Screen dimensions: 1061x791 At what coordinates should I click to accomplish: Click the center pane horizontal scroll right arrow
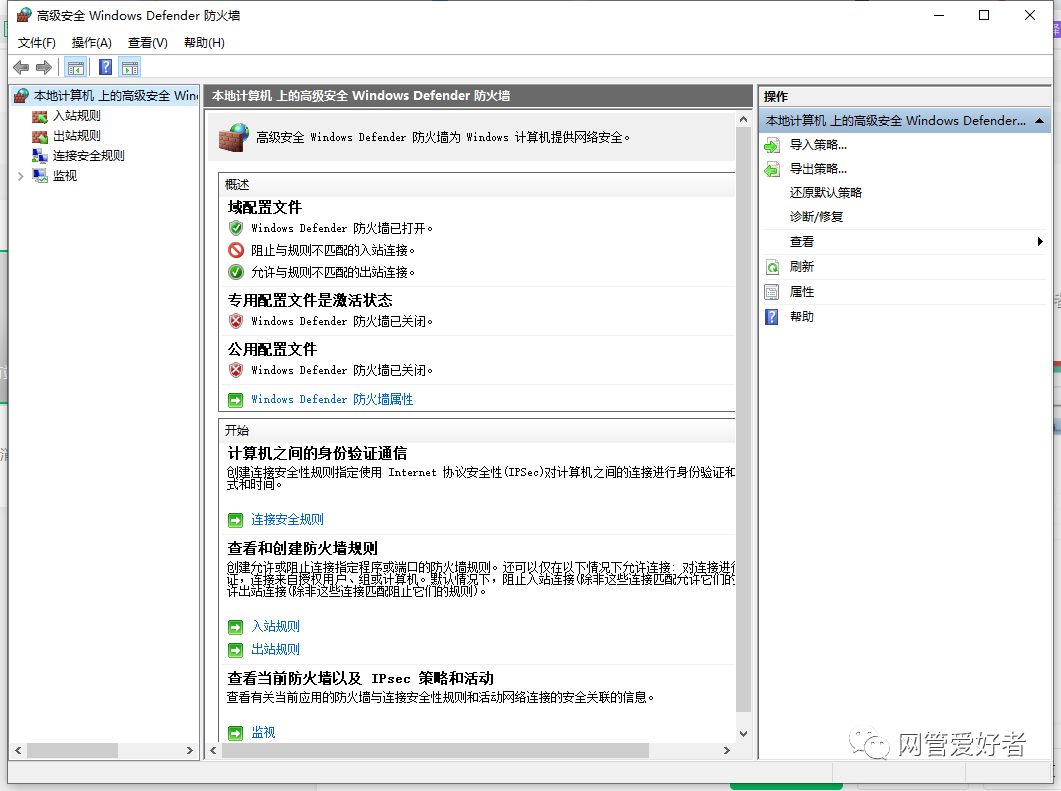coord(727,750)
